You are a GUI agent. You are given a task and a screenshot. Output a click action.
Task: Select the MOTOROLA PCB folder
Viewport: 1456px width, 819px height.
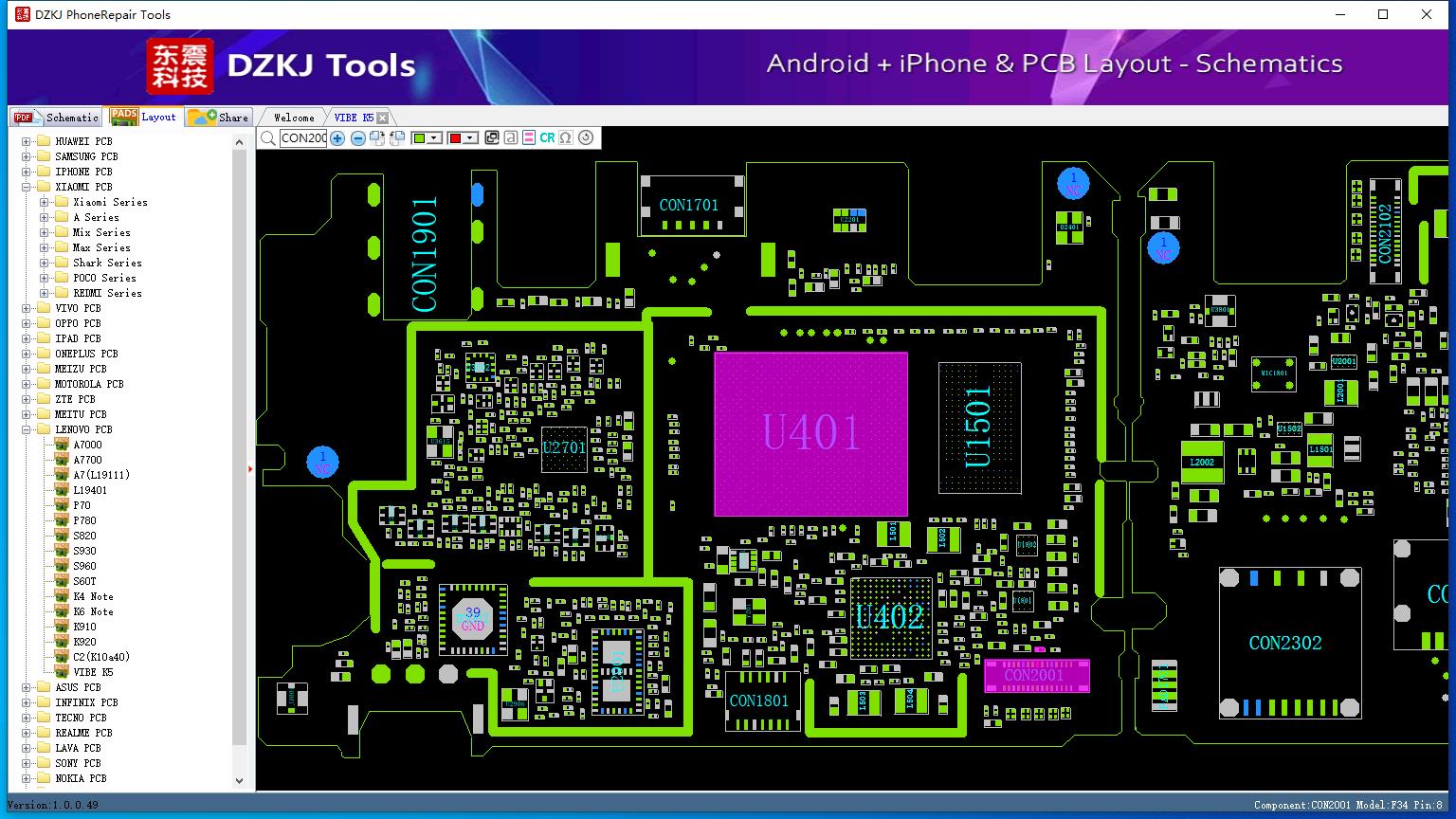[89, 384]
